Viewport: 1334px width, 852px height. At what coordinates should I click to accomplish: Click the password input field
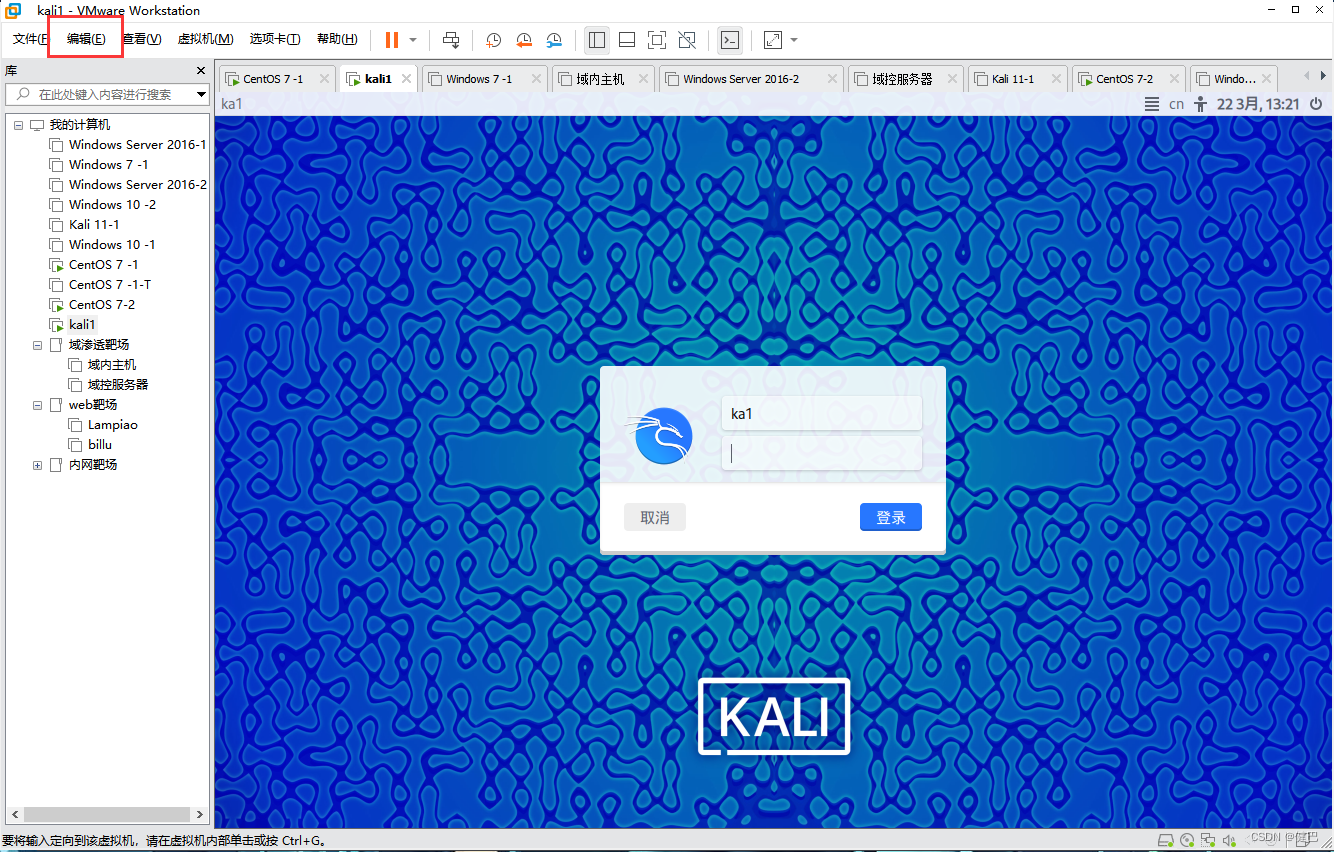[821, 453]
